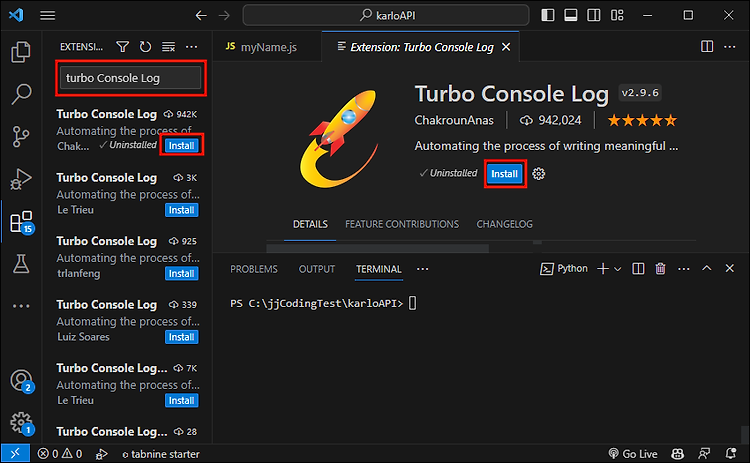Kill terminal with the trash icon

pyautogui.click(x=661, y=269)
